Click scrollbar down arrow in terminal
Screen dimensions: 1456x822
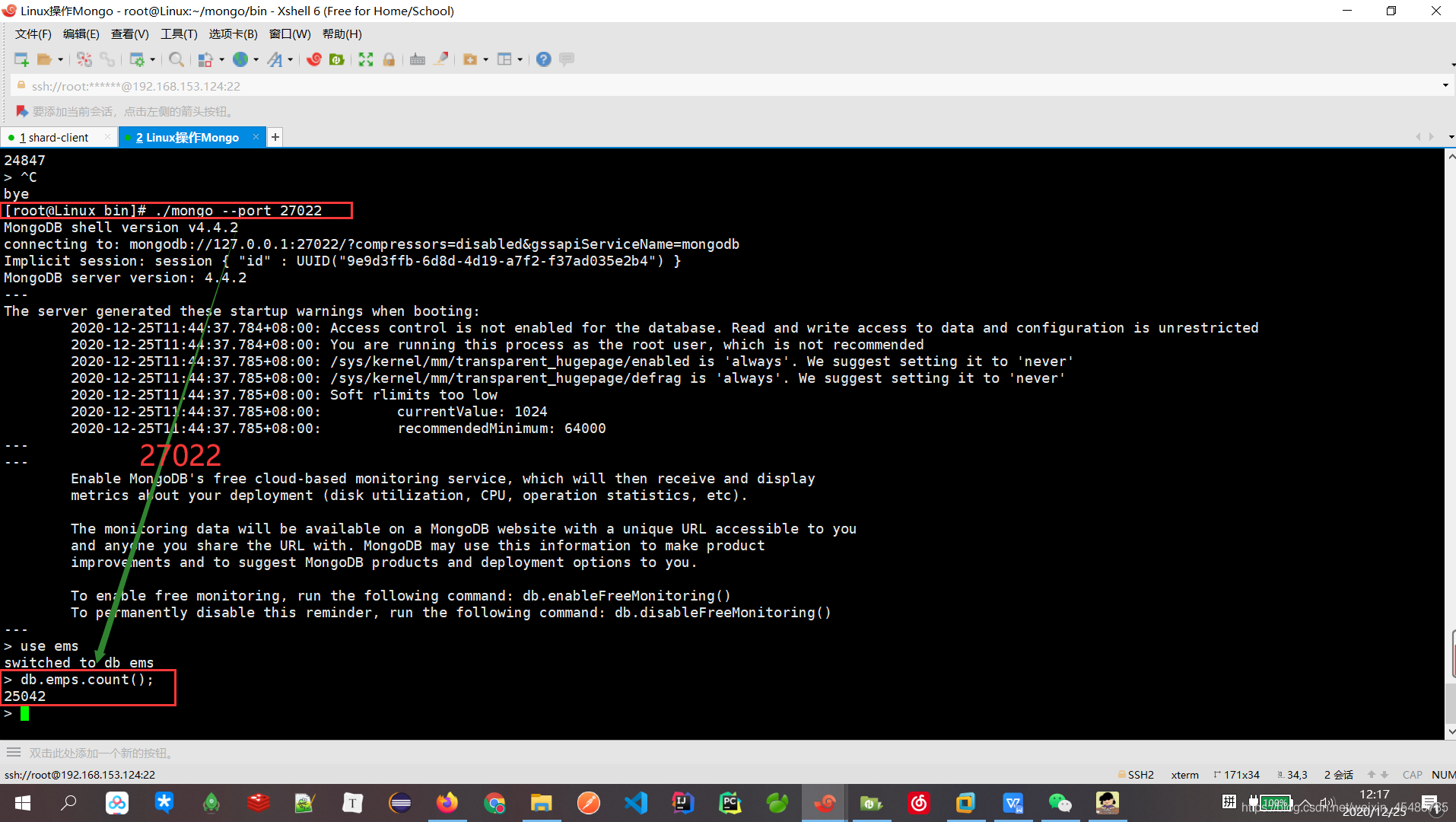click(1451, 731)
